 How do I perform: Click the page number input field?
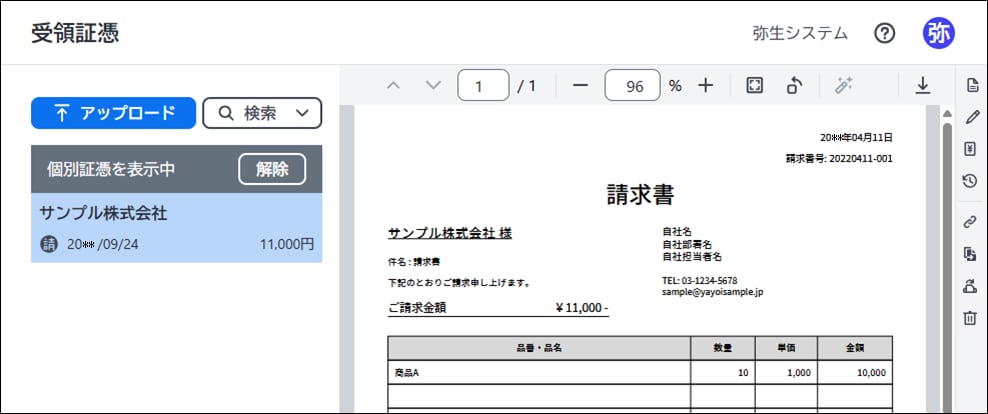point(483,86)
